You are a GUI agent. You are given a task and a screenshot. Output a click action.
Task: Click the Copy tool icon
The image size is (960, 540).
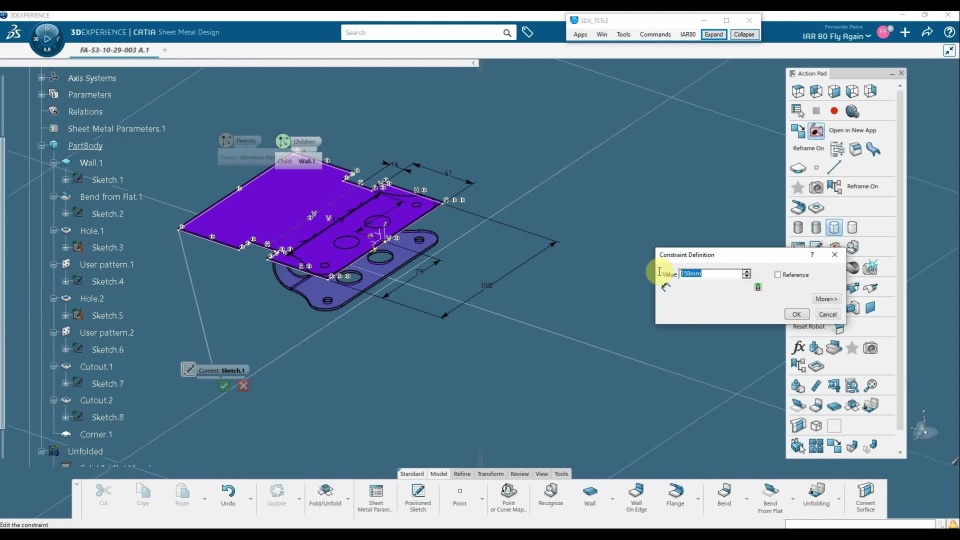(x=143, y=494)
